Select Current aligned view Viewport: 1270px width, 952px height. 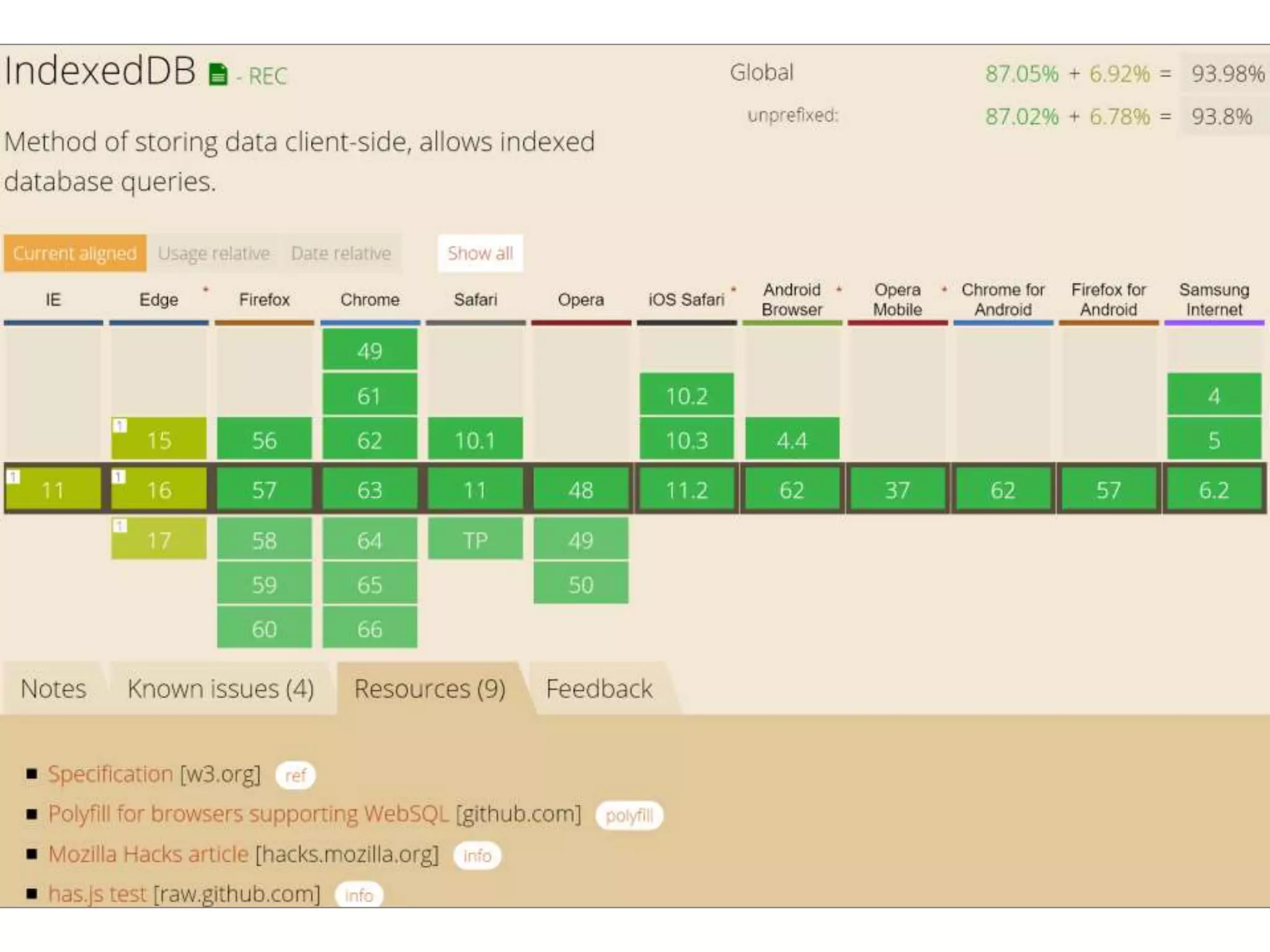pyautogui.click(x=75, y=253)
